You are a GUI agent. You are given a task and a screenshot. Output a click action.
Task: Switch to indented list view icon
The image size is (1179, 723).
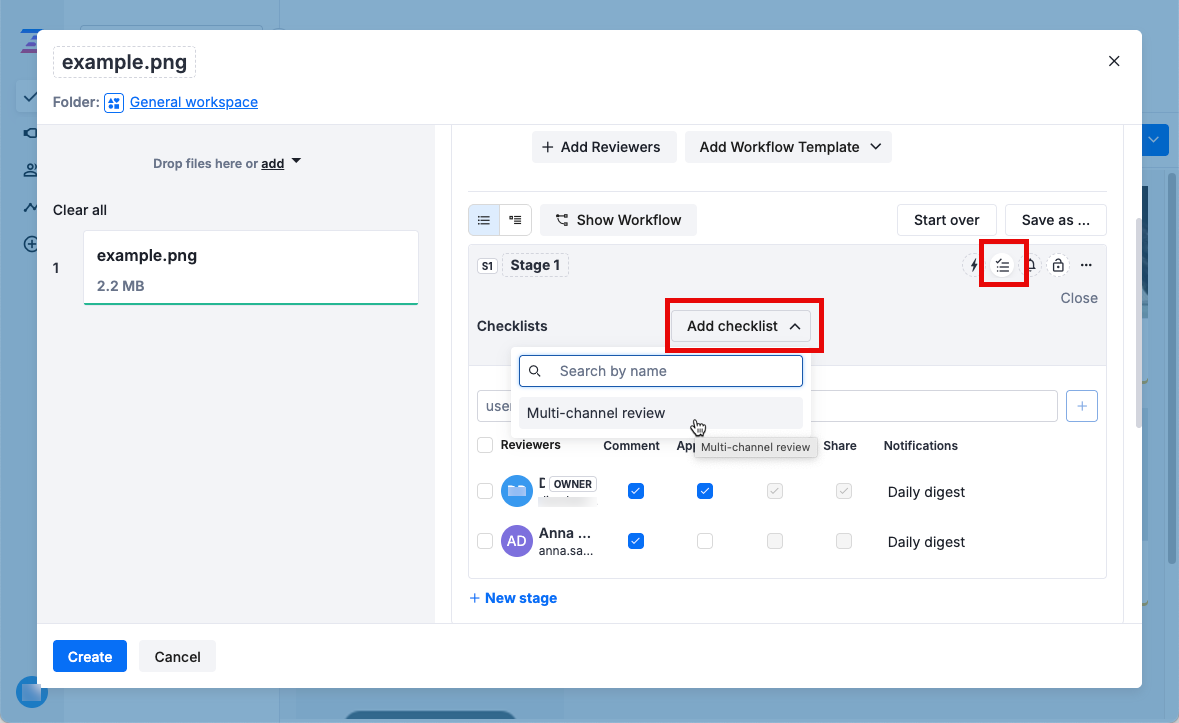click(x=515, y=220)
